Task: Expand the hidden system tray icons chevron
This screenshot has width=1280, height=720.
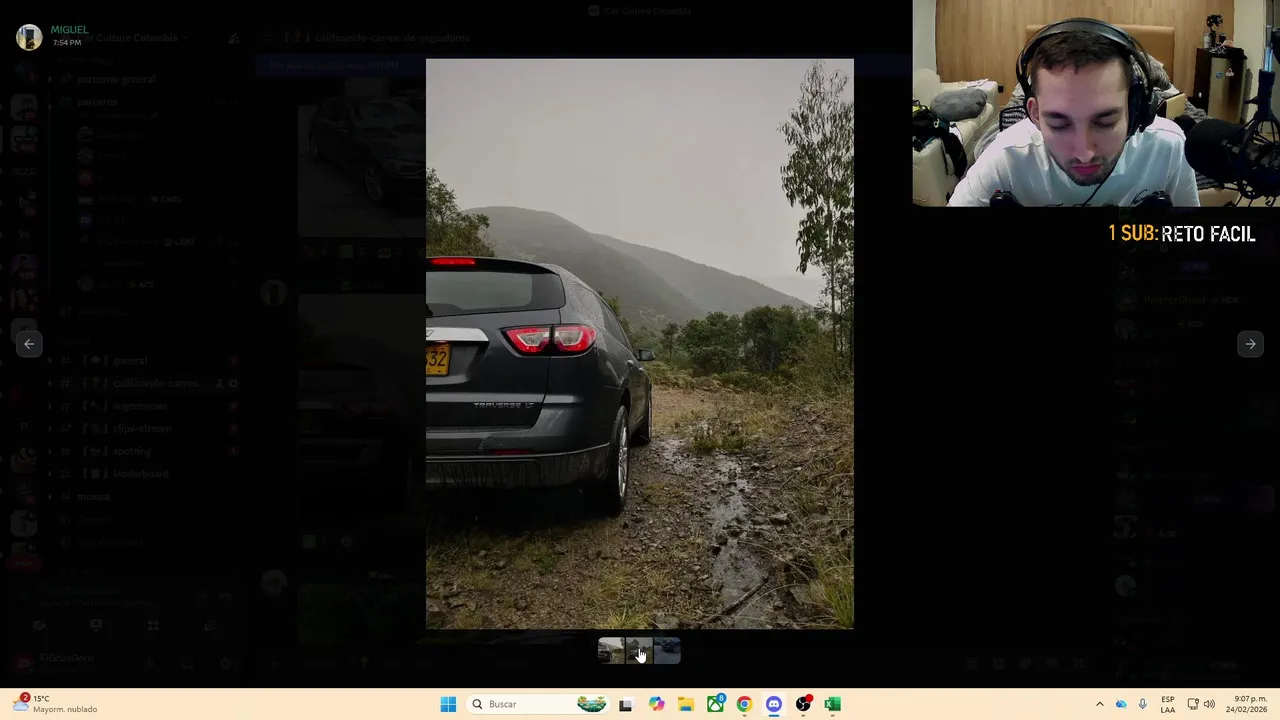Action: pos(1099,704)
